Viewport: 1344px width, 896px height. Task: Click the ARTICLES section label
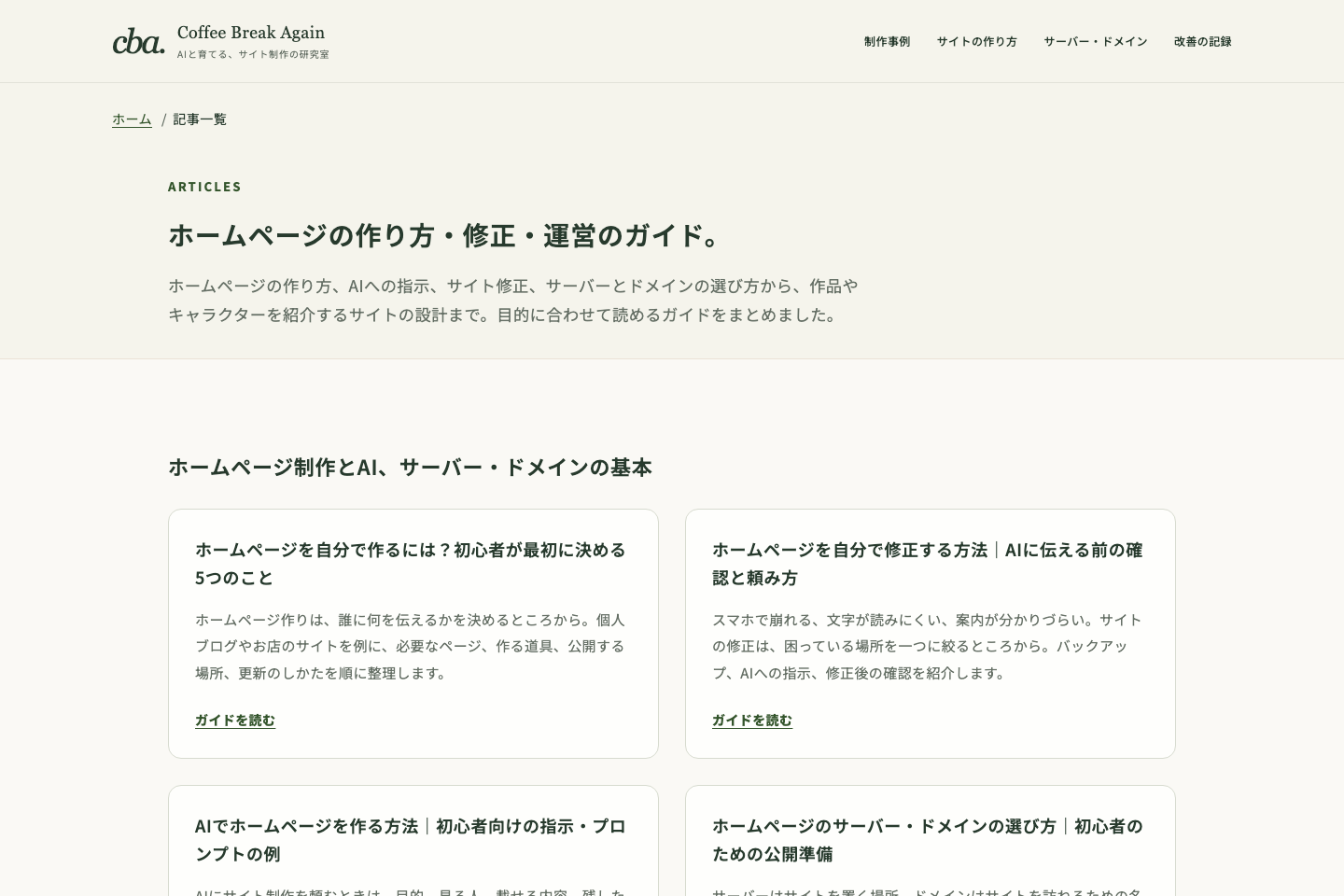[204, 187]
